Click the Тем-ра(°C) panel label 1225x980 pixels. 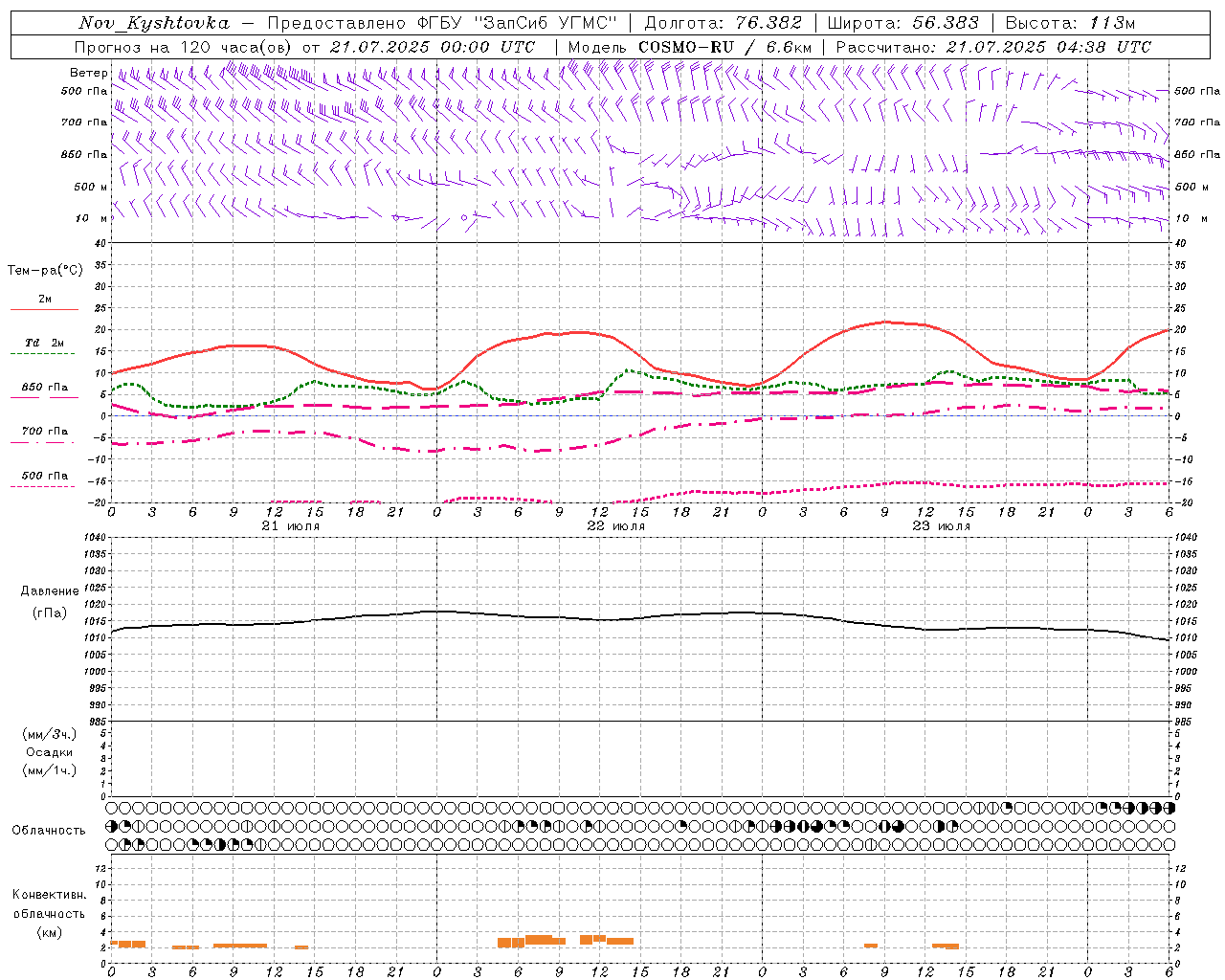[45, 271]
